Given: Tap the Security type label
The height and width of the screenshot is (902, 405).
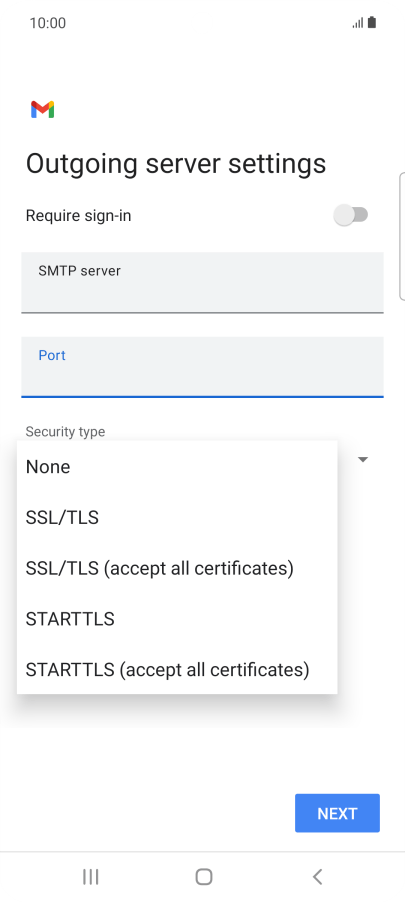Looking at the screenshot, I should 65,431.
